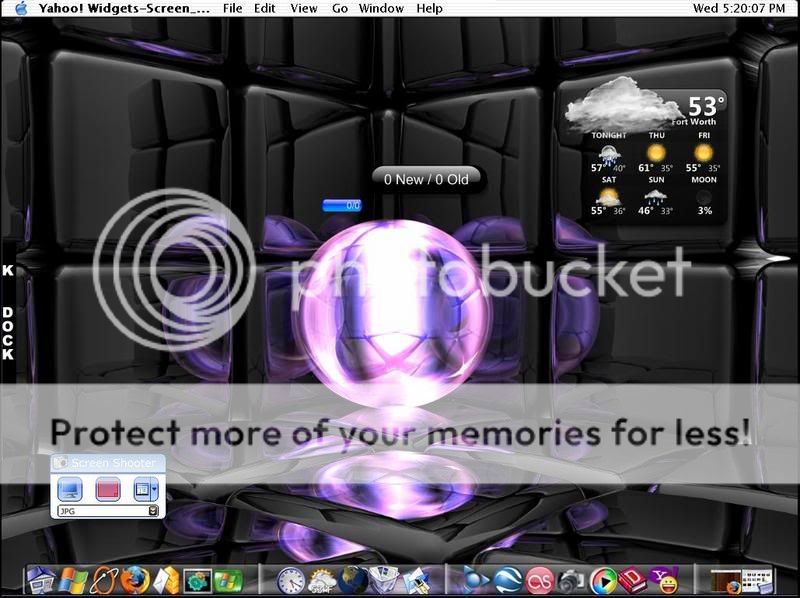Image resolution: width=800 pixels, height=598 pixels.
Task: Launch Windows Media Player from dock
Action: coord(604,580)
